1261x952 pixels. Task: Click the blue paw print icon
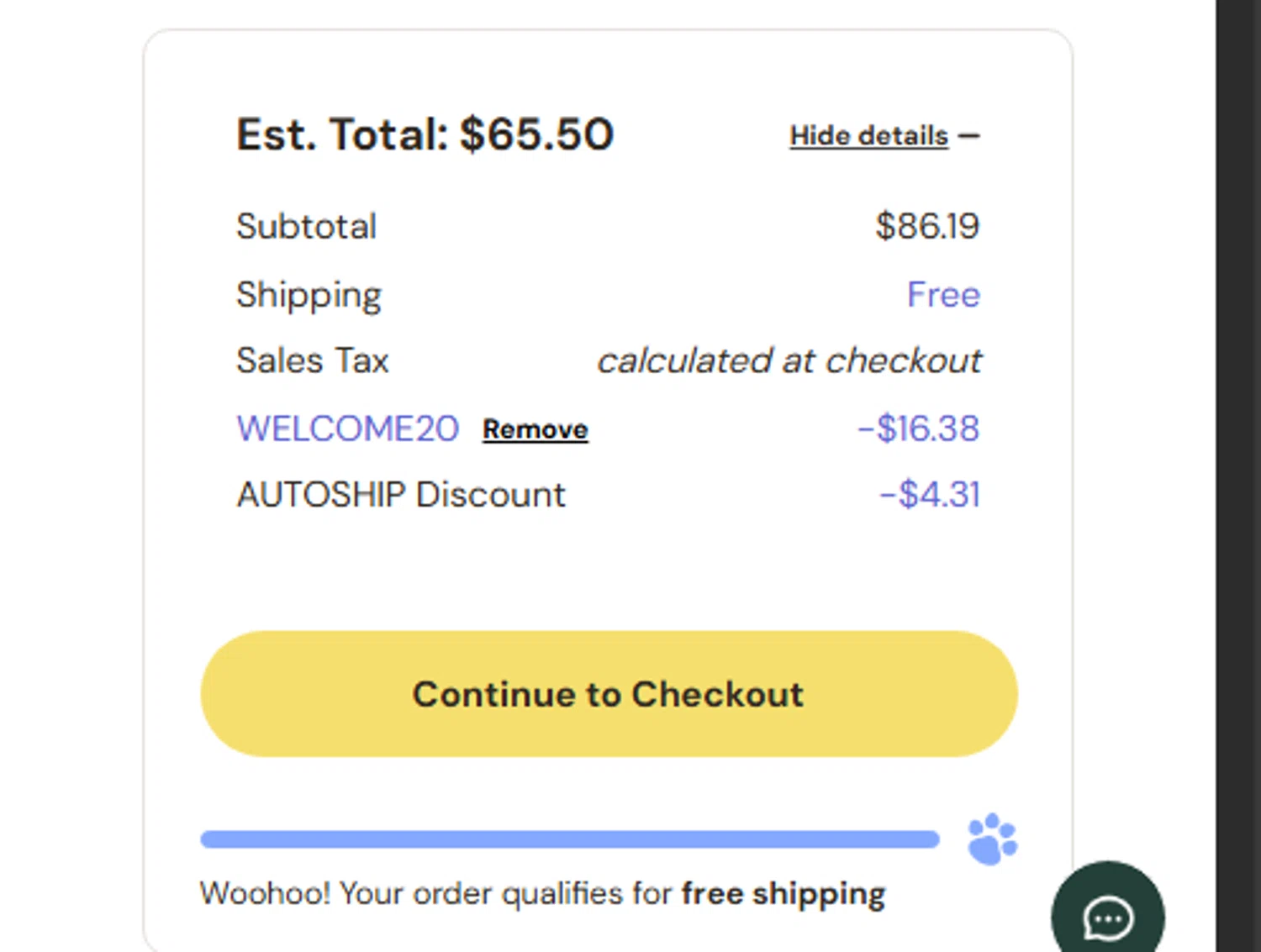[993, 839]
